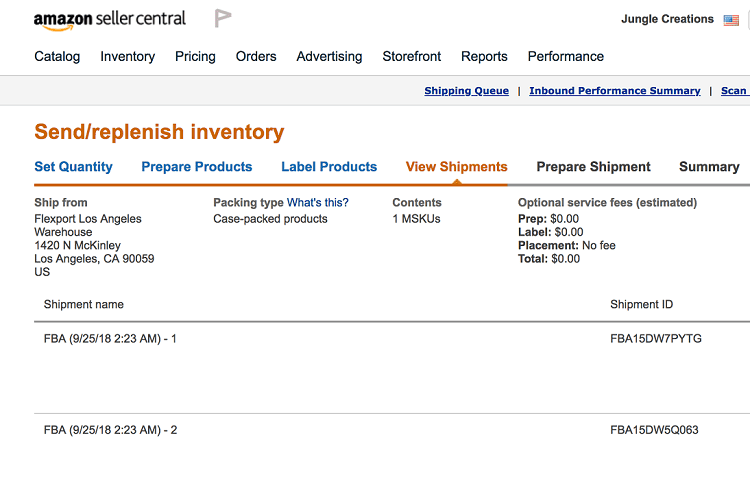Open the Performance menu
This screenshot has width=750, height=480.
(x=565, y=56)
